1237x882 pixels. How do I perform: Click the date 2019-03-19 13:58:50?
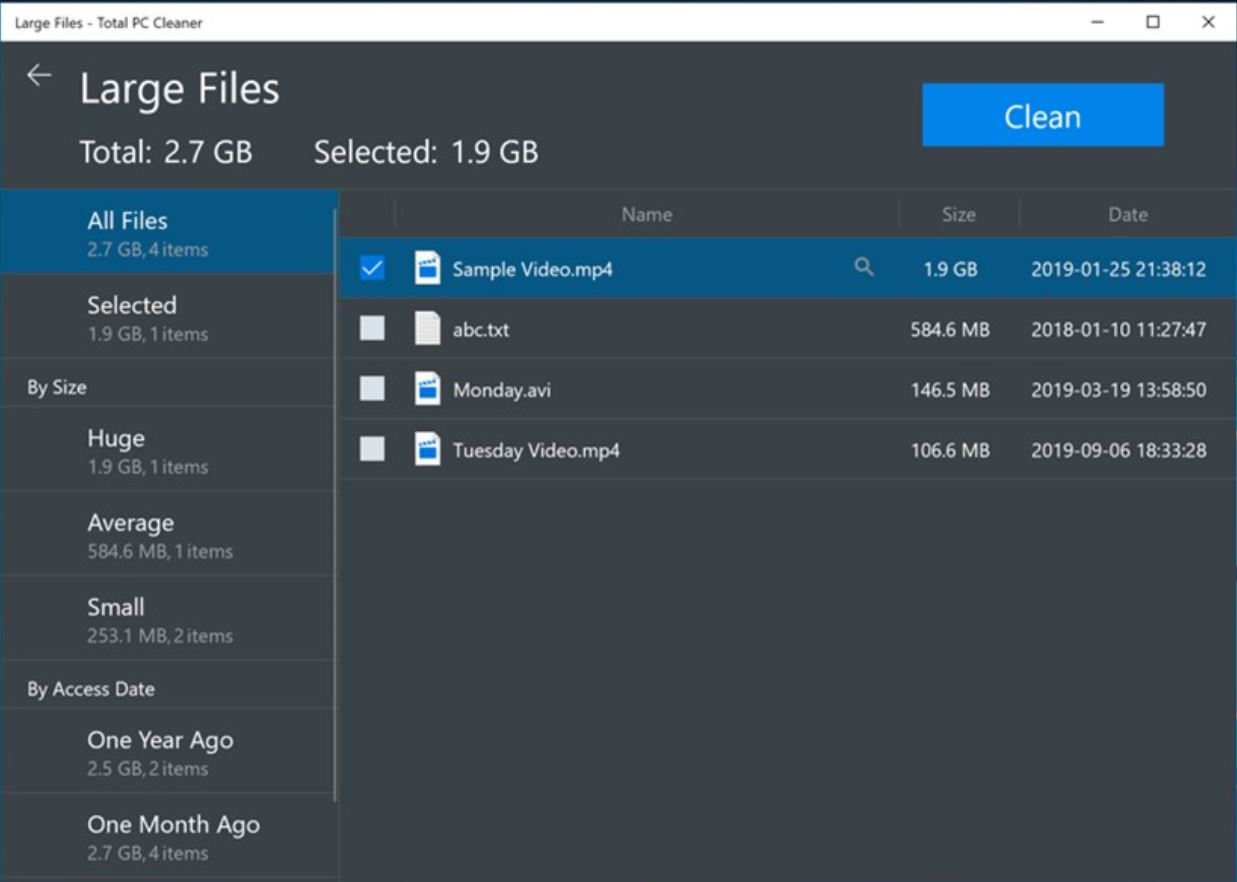[x=1119, y=390]
